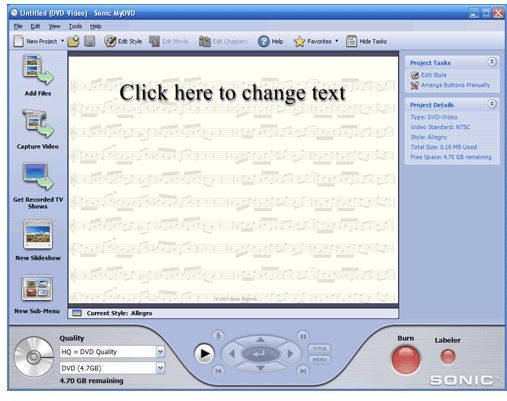The width and height of the screenshot is (507, 401).
Task: Open the File menu
Action: click(18, 26)
